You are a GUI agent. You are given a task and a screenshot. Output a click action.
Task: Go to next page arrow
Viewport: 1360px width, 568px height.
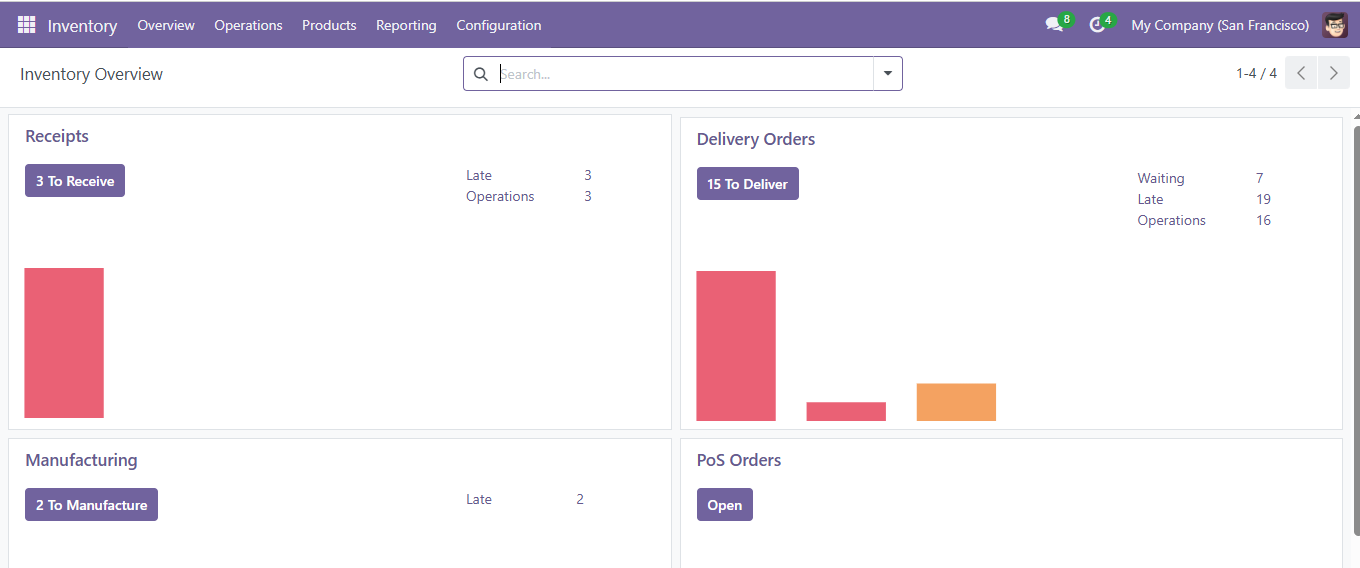[1333, 73]
